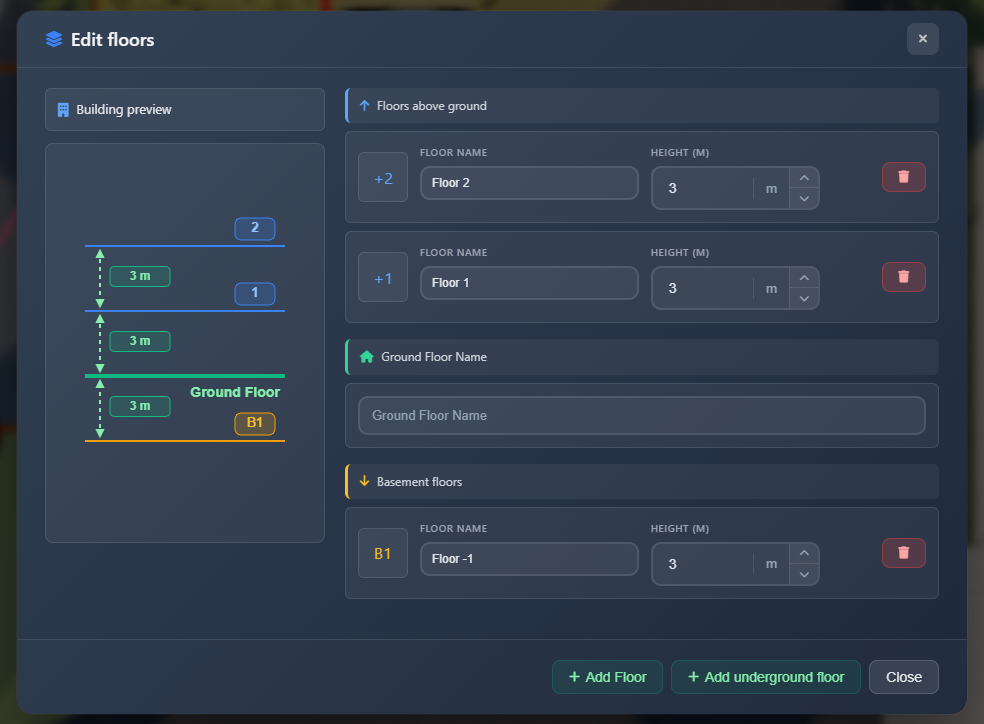Increase Floor 2 height with up stepper

tap(803, 176)
